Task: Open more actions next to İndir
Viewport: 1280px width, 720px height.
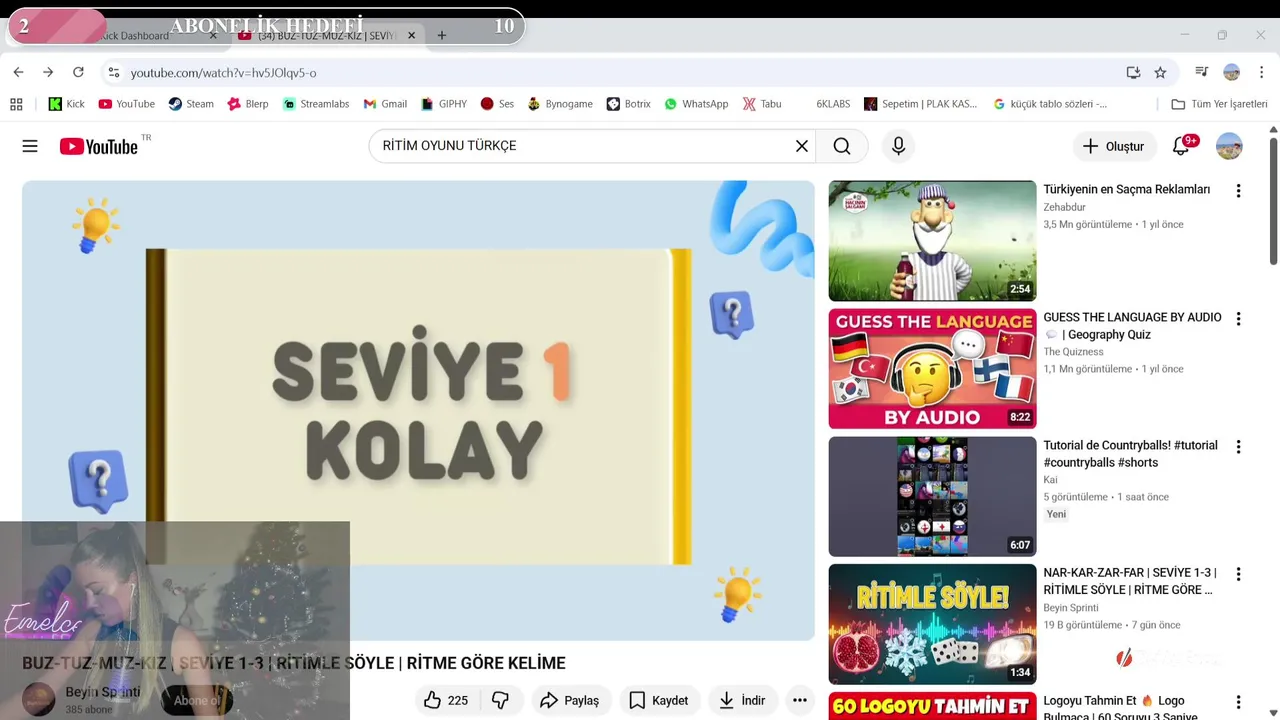Action: pos(799,700)
